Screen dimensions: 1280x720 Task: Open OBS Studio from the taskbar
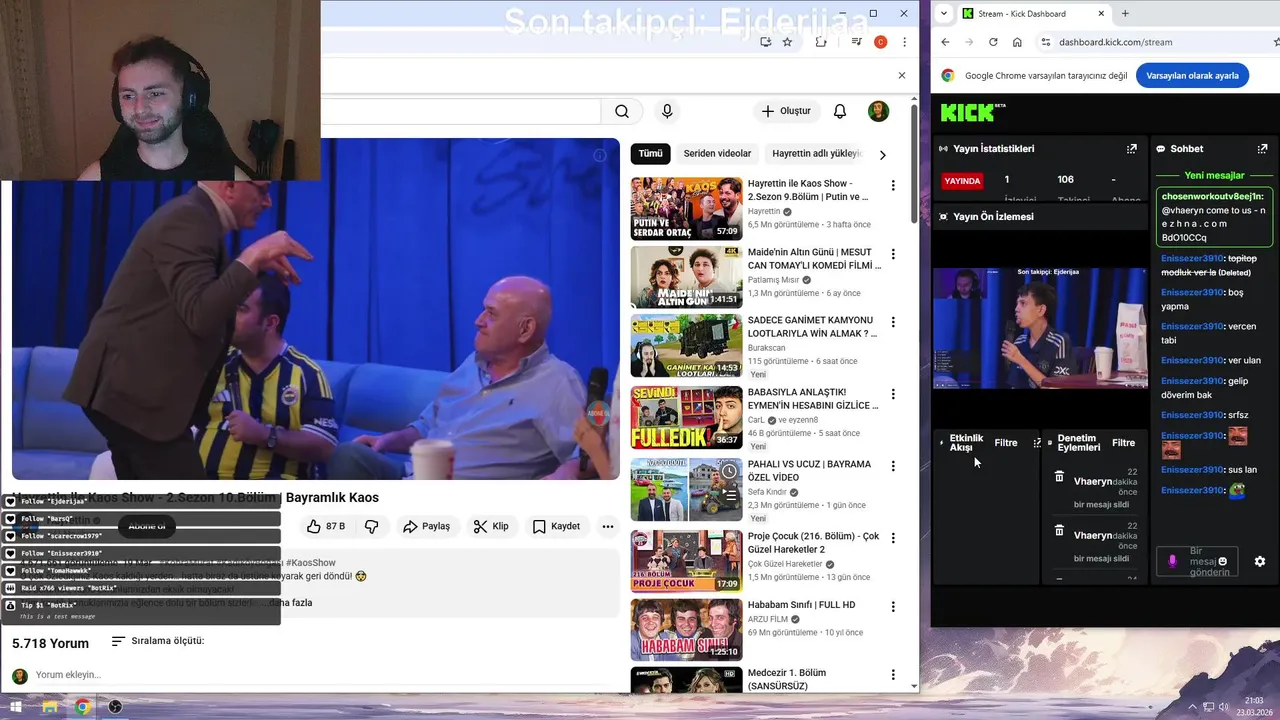pyautogui.click(x=115, y=707)
